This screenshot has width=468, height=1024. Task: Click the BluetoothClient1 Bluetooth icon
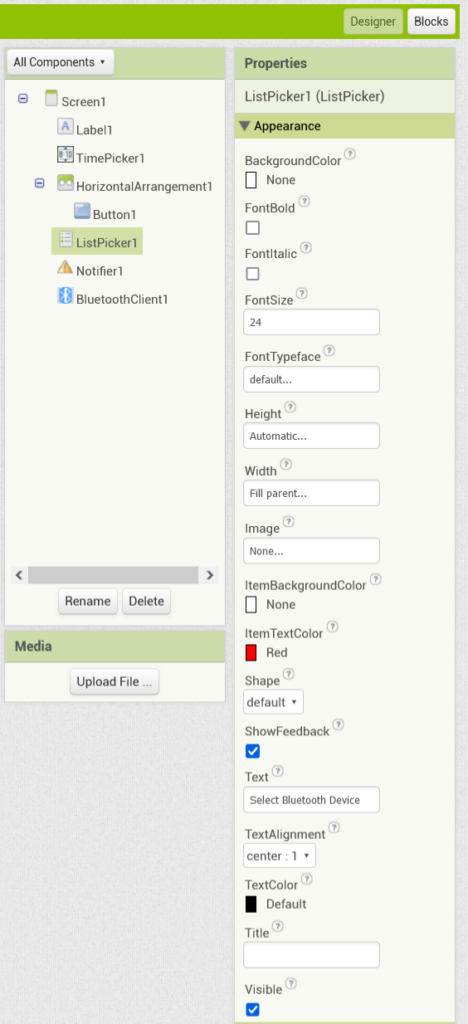coord(65,296)
